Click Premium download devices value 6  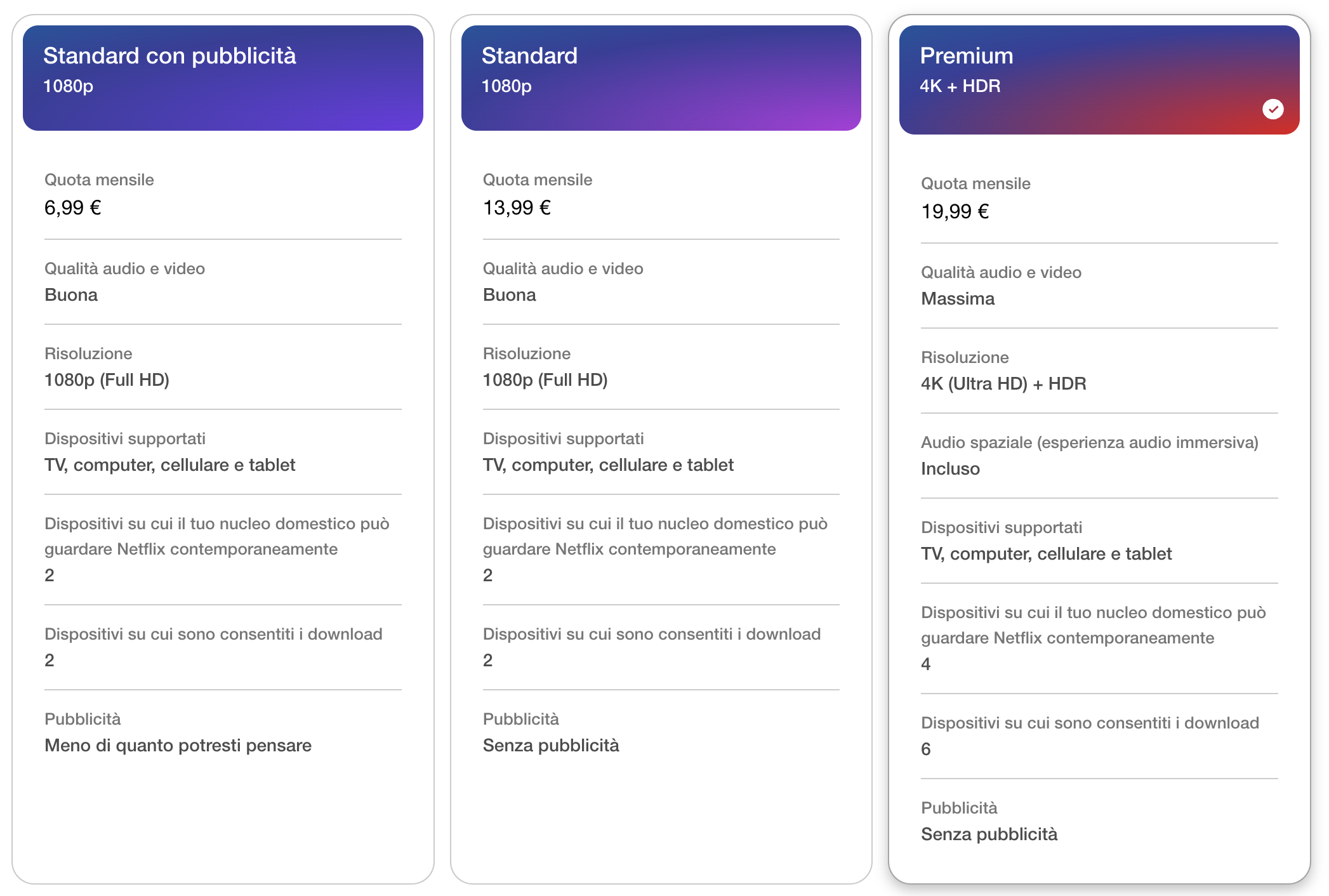(x=926, y=749)
